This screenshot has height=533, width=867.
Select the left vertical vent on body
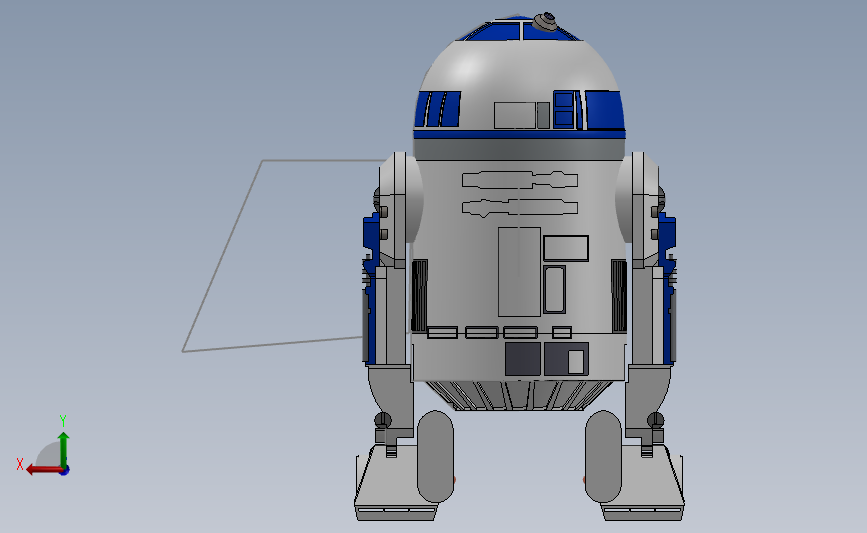pyautogui.click(x=420, y=296)
